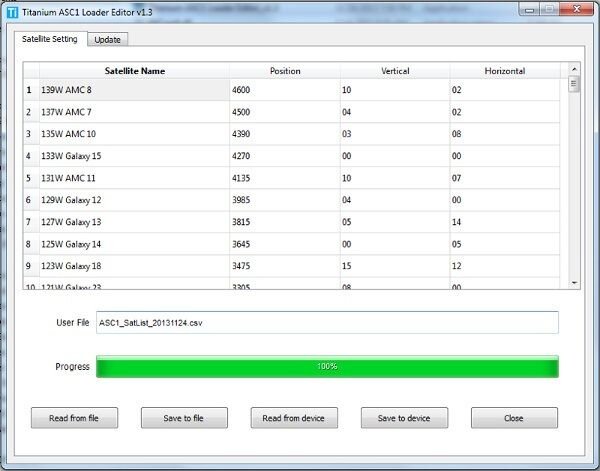
Task: Click the User File input field
Action: [x=327, y=323]
